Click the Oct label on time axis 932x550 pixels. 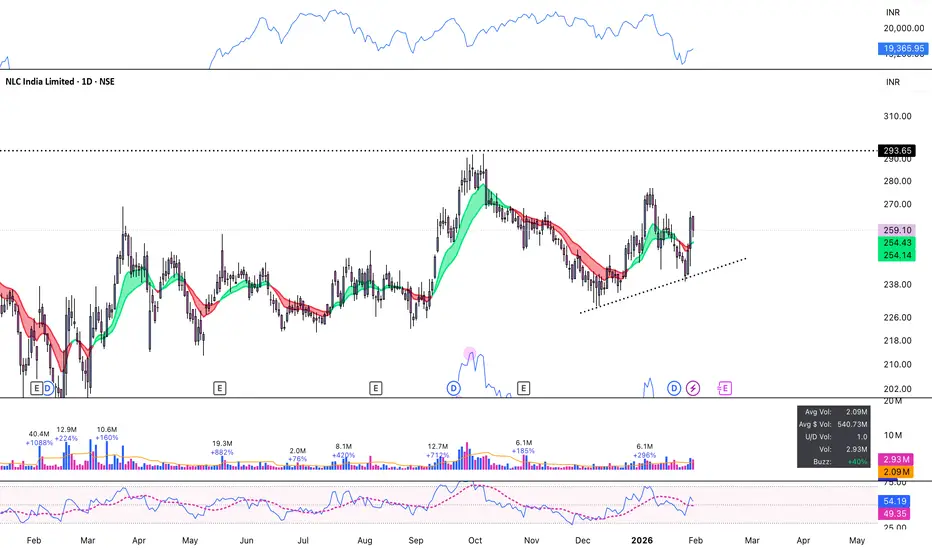pos(475,540)
